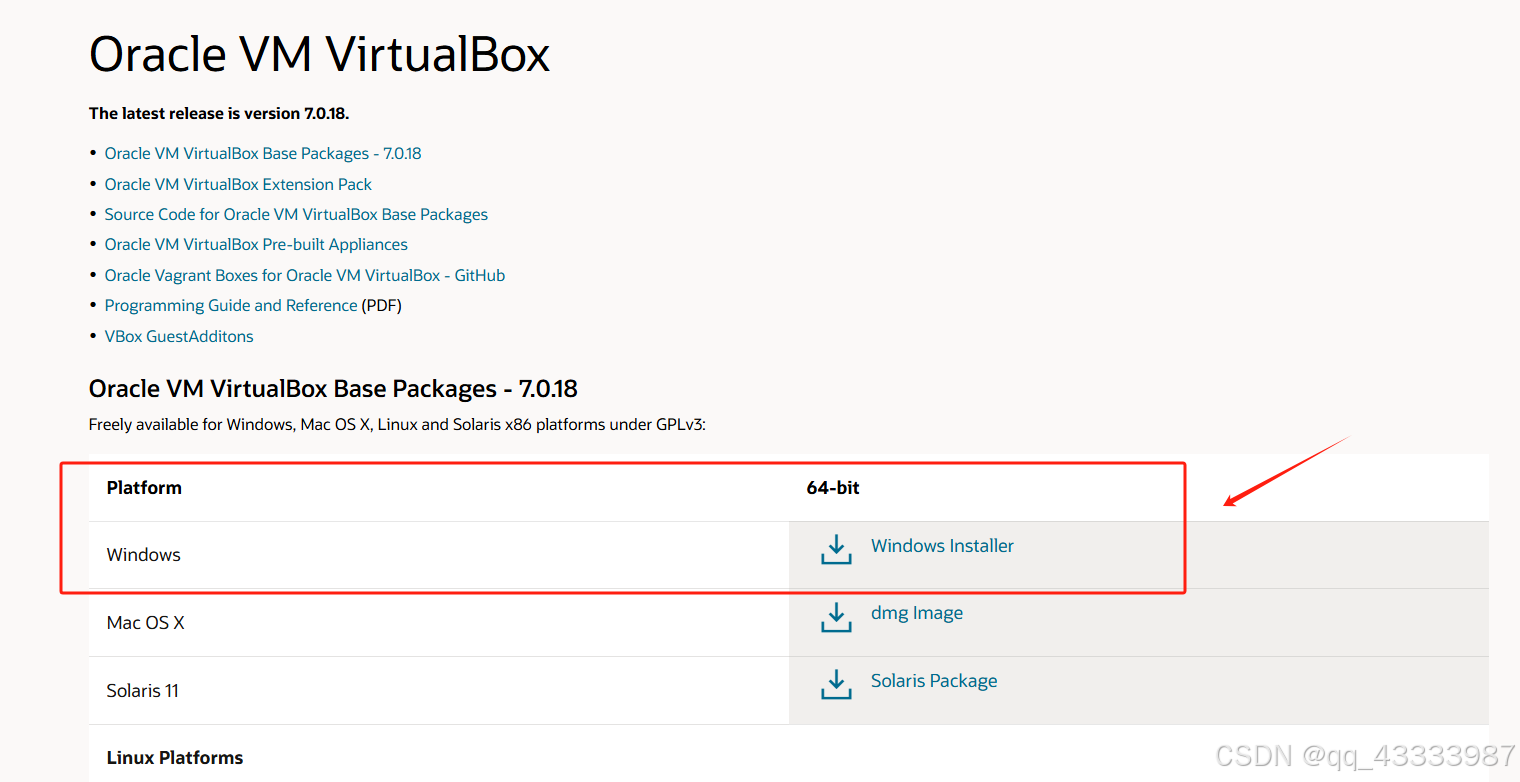This screenshot has height=782, width=1520.
Task: Open the VBox GuestAdditons link
Action: tap(179, 336)
